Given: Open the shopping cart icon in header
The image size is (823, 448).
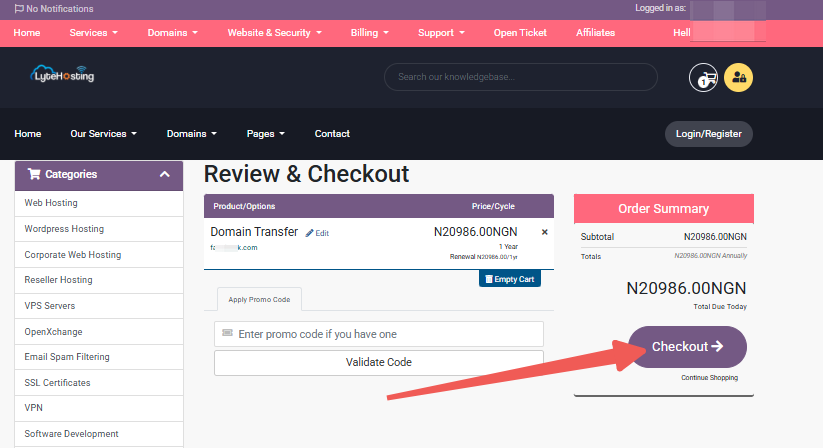Looking at the screenshot, I should pos(703,78).
